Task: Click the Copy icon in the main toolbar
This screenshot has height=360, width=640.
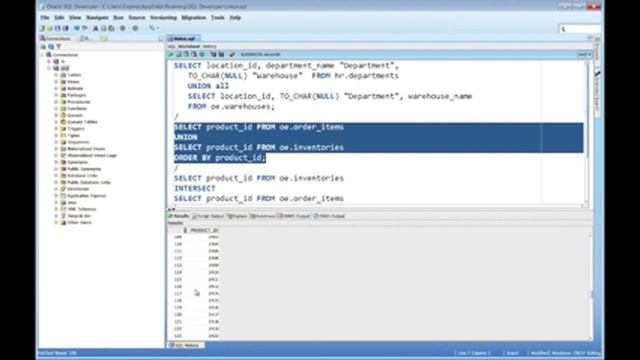Action: point(103,28)
